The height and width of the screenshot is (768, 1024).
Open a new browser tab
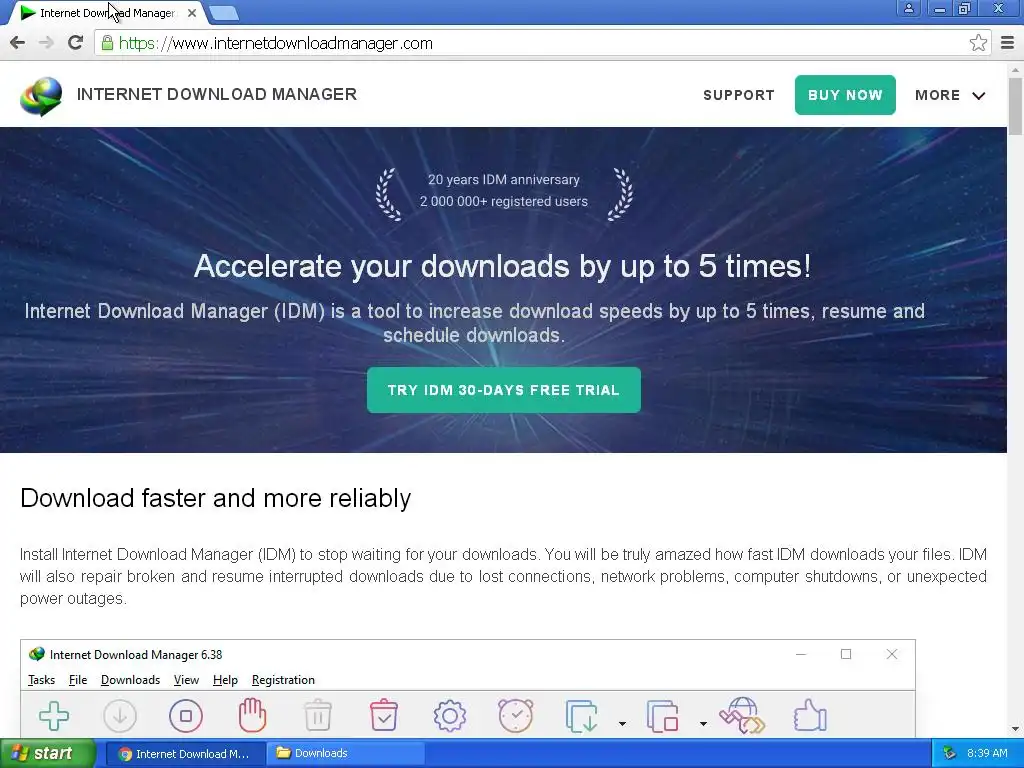coord(224,12)
